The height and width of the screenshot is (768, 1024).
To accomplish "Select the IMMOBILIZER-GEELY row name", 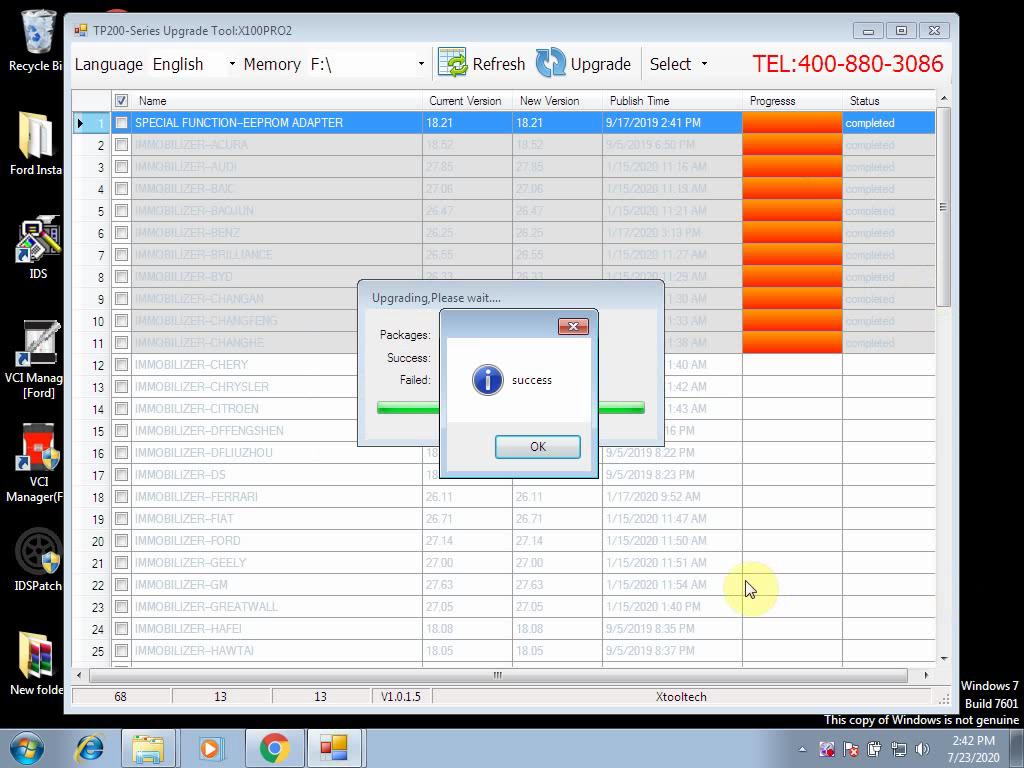I will (190, 562).
